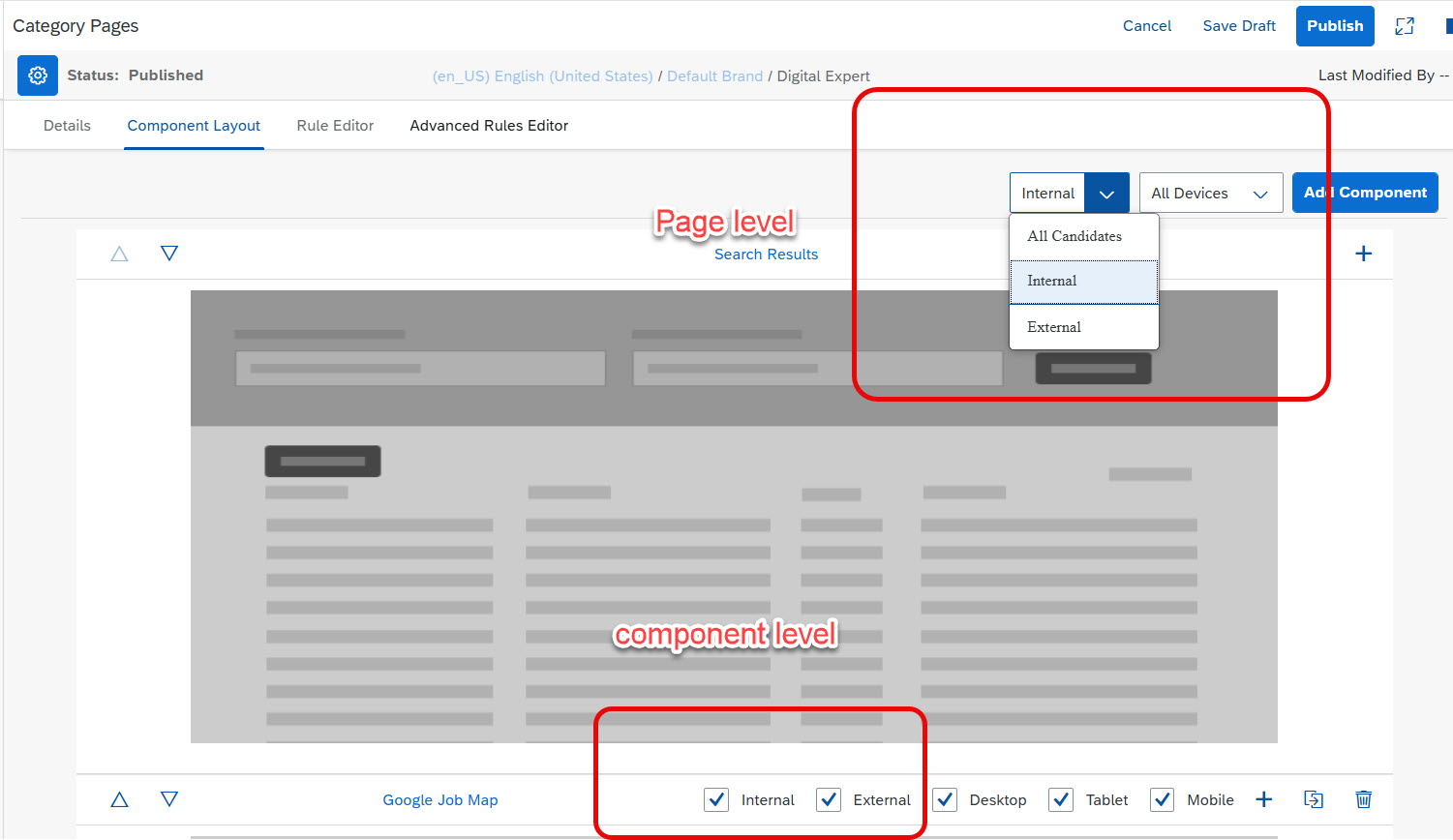
Task: Move Search Results component down with the down triangle
Action: [x=169, y=254]
